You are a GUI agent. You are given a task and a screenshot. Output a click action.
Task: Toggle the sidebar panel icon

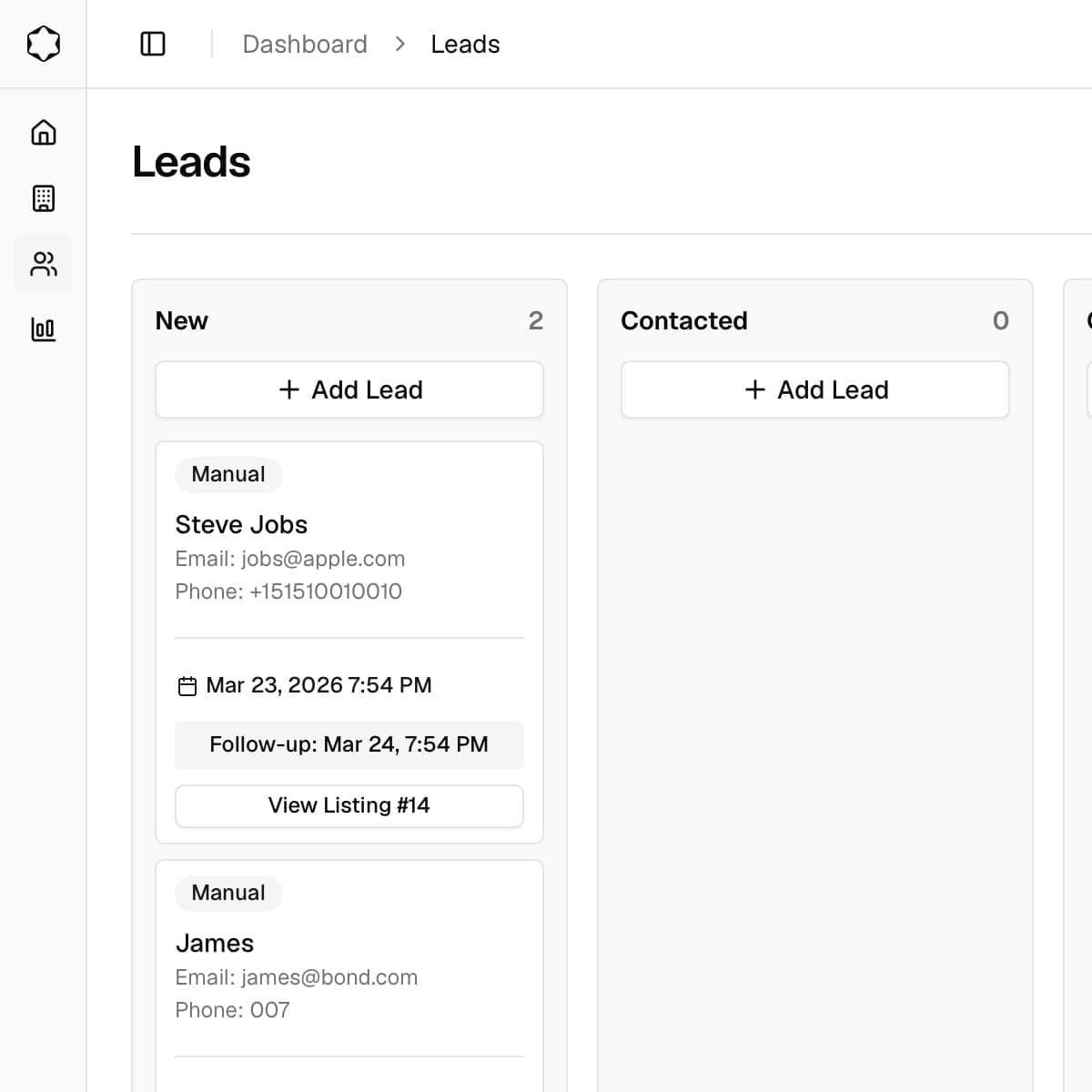(x=153, y=44)
